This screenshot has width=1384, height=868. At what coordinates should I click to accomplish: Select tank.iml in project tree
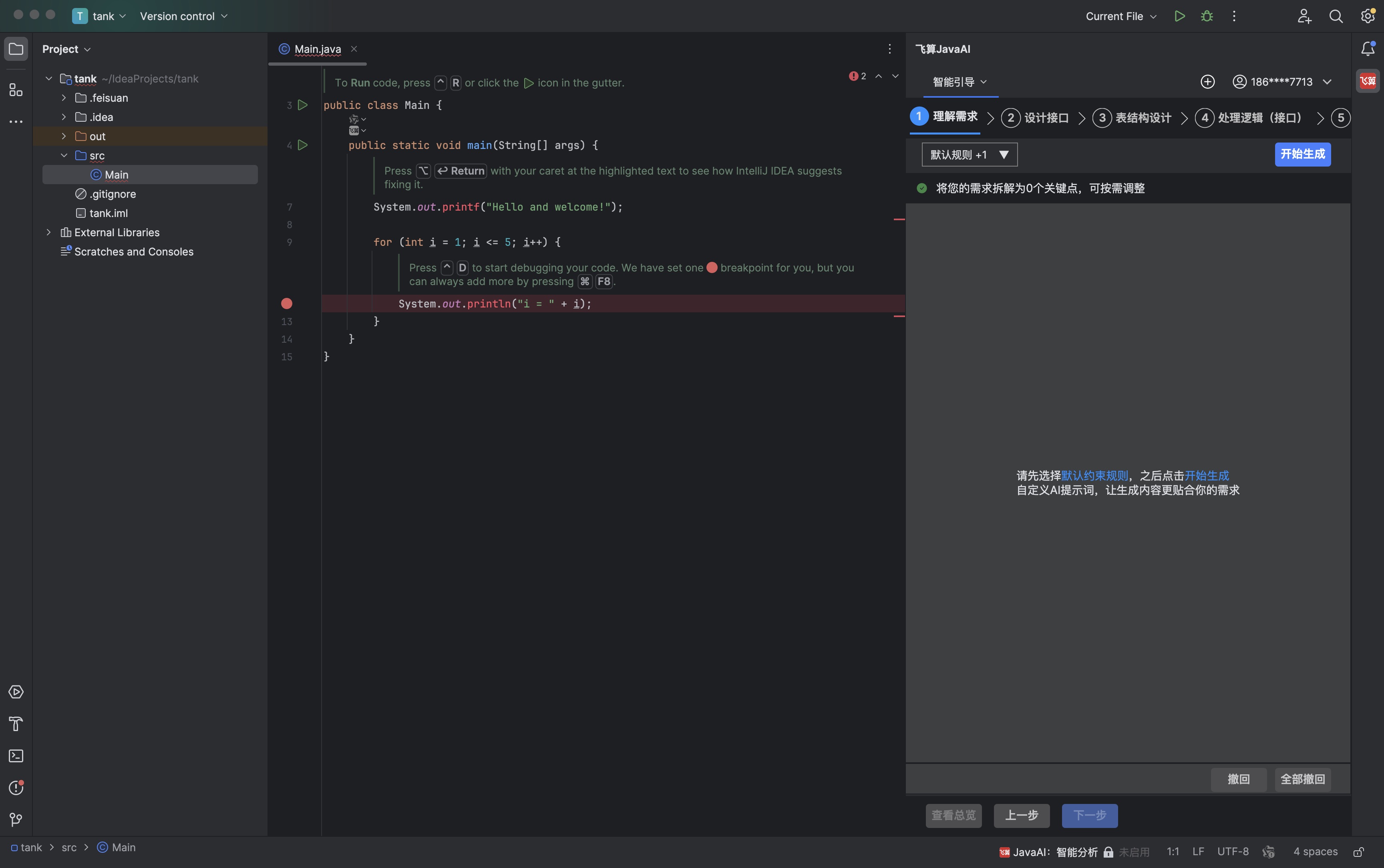(109, 213)
